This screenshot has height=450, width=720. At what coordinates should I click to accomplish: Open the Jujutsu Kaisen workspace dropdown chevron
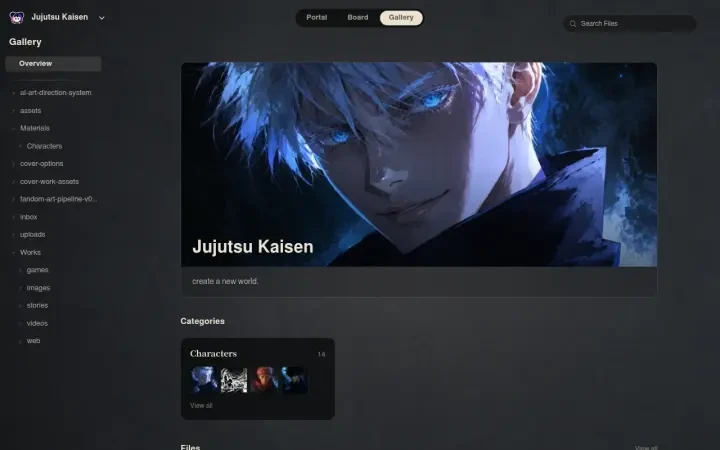[x=102, y=18]
